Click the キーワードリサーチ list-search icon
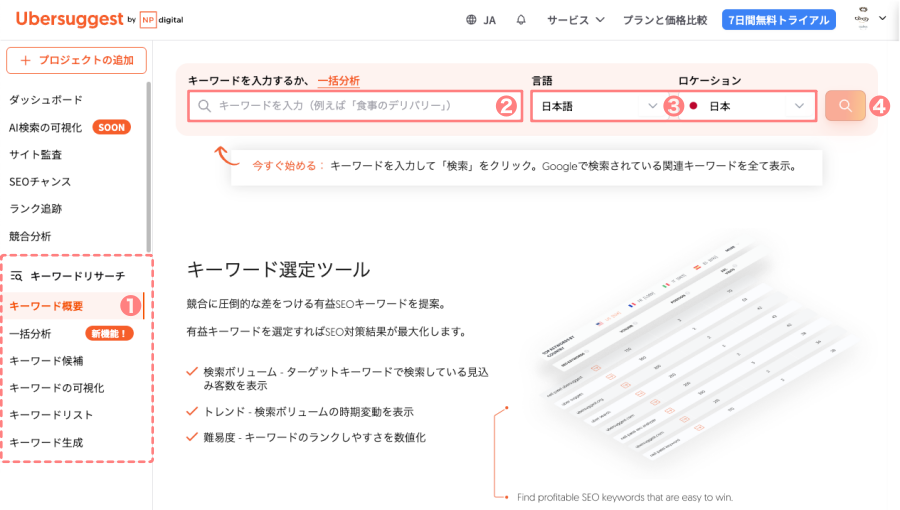The width and height of the screenshot is (900, 510). tap(17, 277)
